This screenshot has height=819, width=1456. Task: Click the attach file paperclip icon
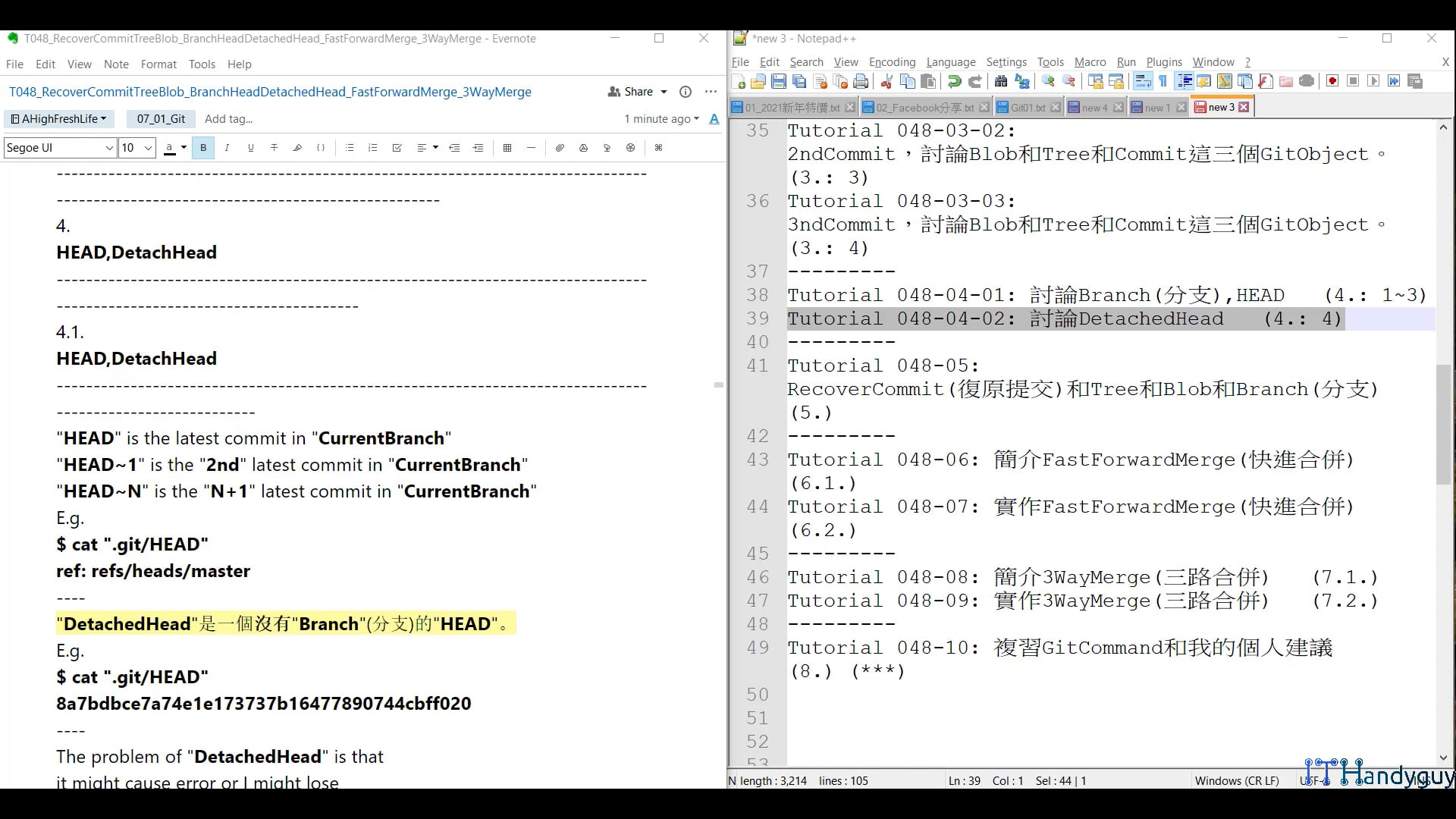point(560,148)
